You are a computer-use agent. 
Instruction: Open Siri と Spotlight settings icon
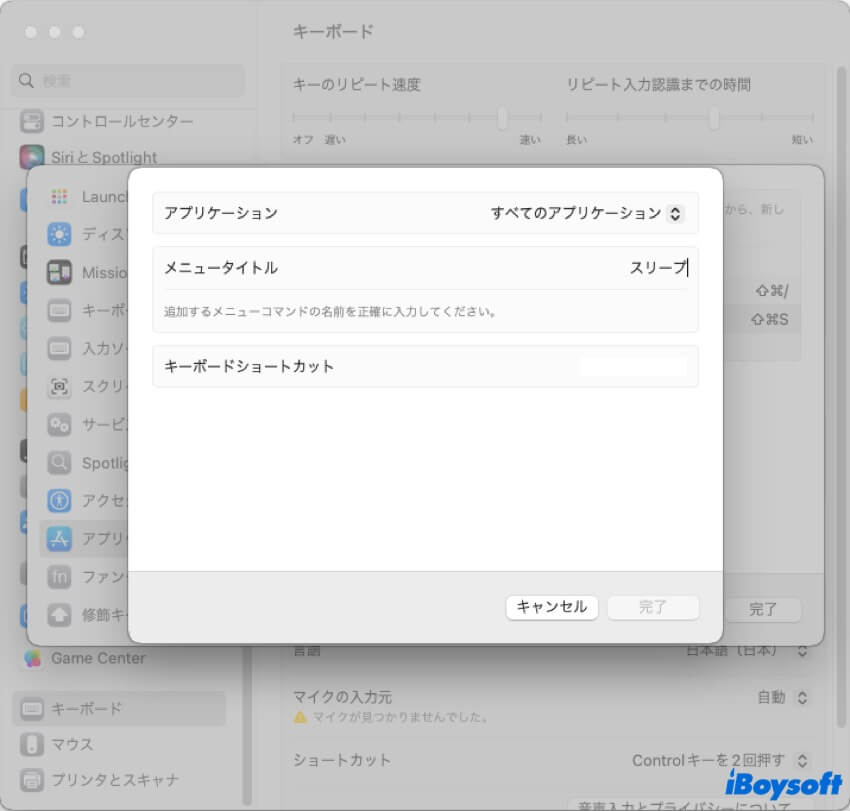32,157
